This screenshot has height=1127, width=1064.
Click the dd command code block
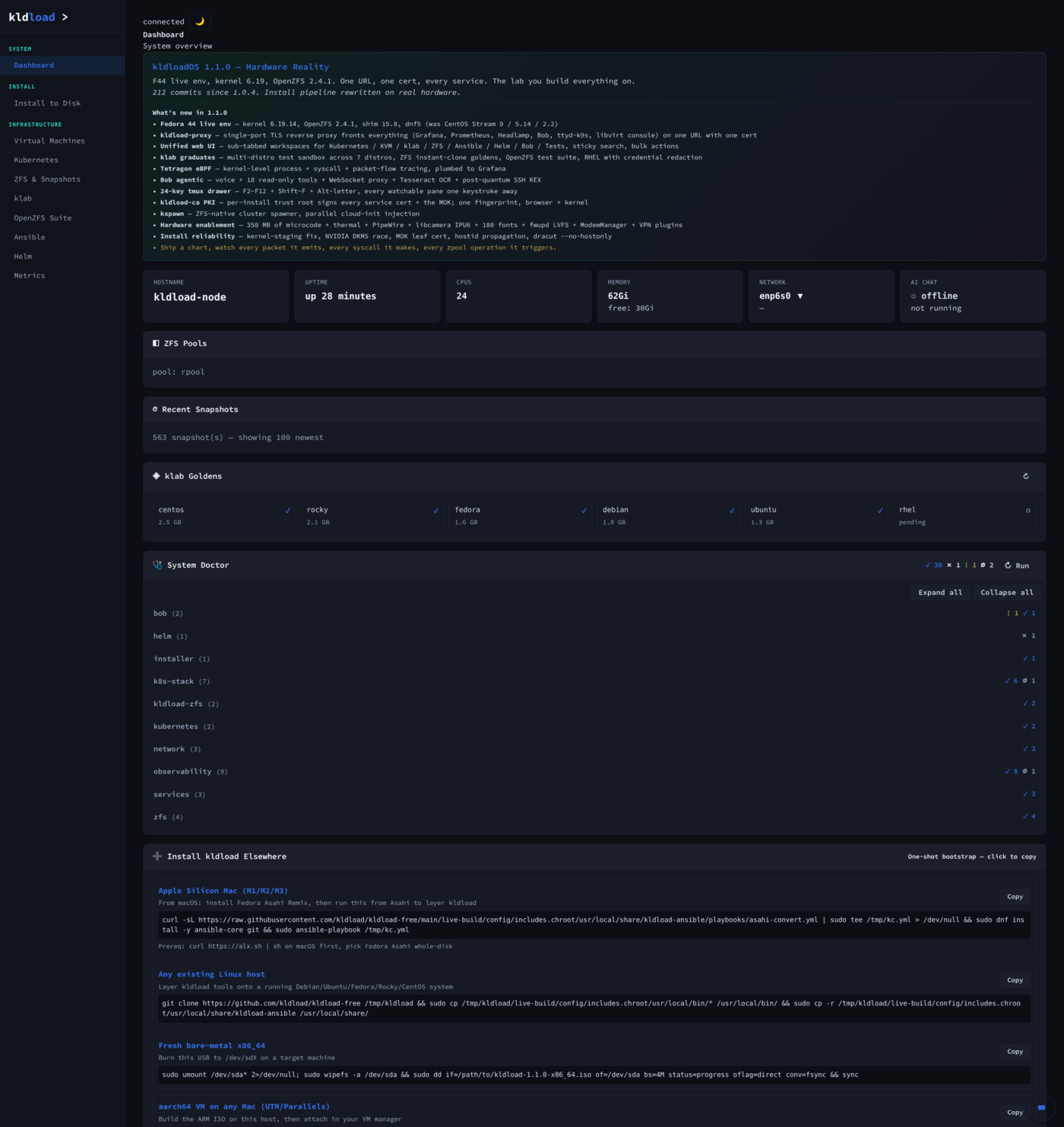coord(594,1075)
